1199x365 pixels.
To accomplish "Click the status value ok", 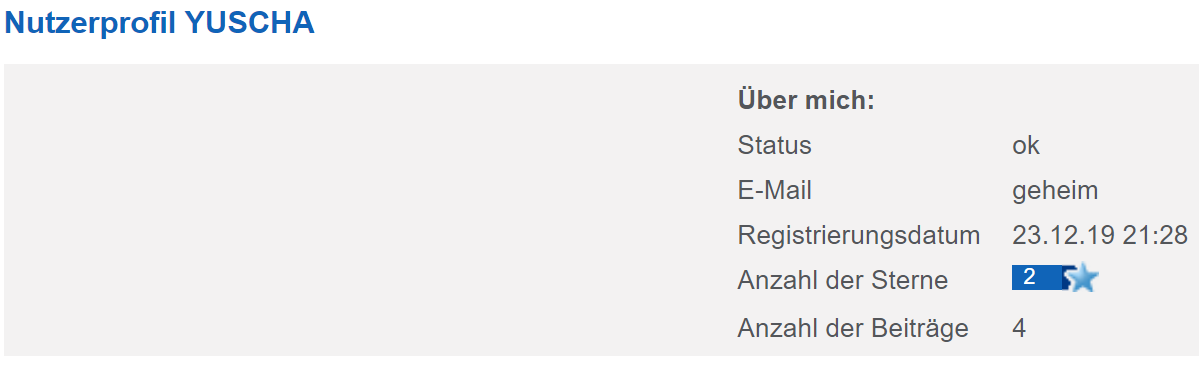I will [1026, 145].
